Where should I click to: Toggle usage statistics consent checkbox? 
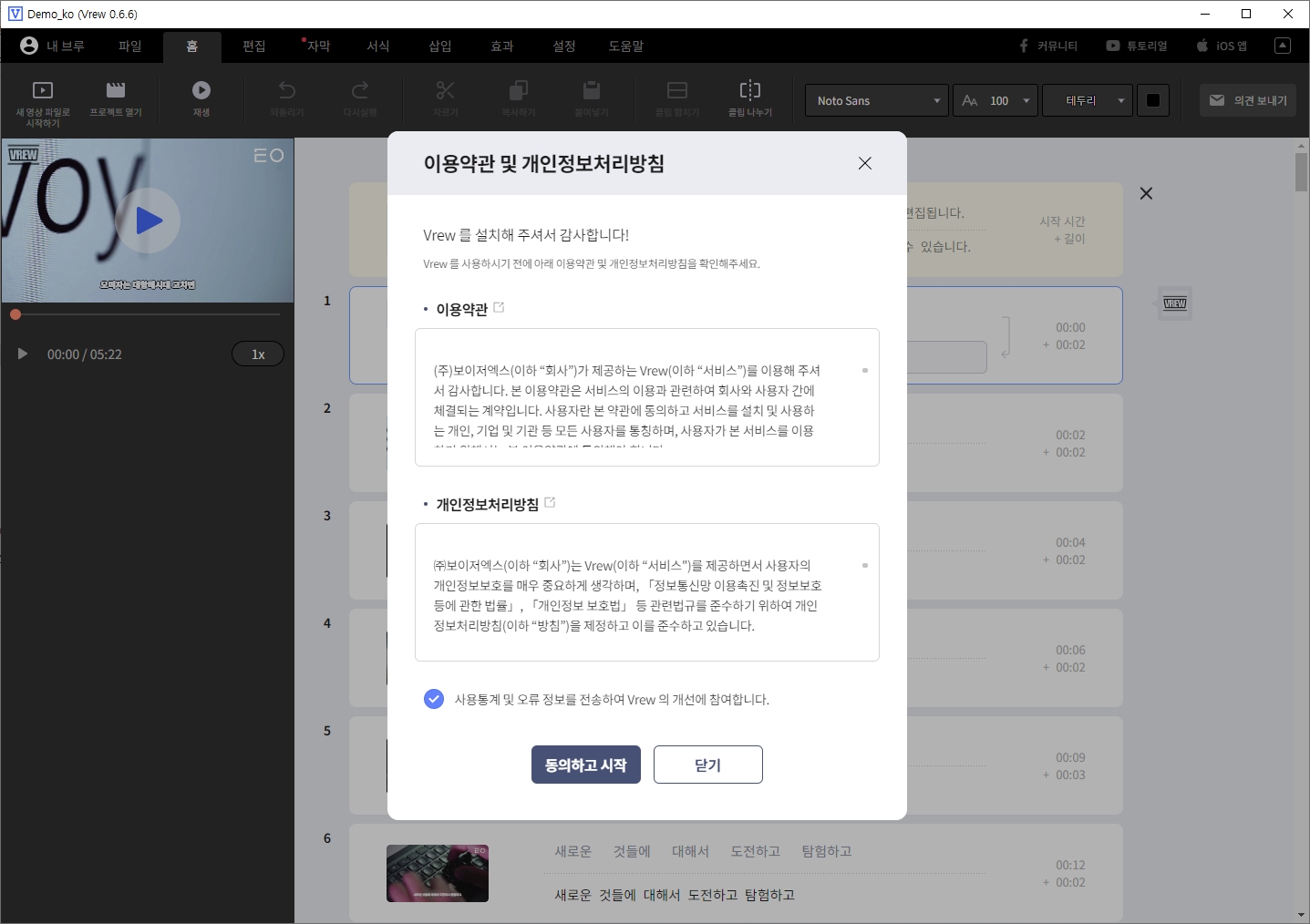point(434,699)
